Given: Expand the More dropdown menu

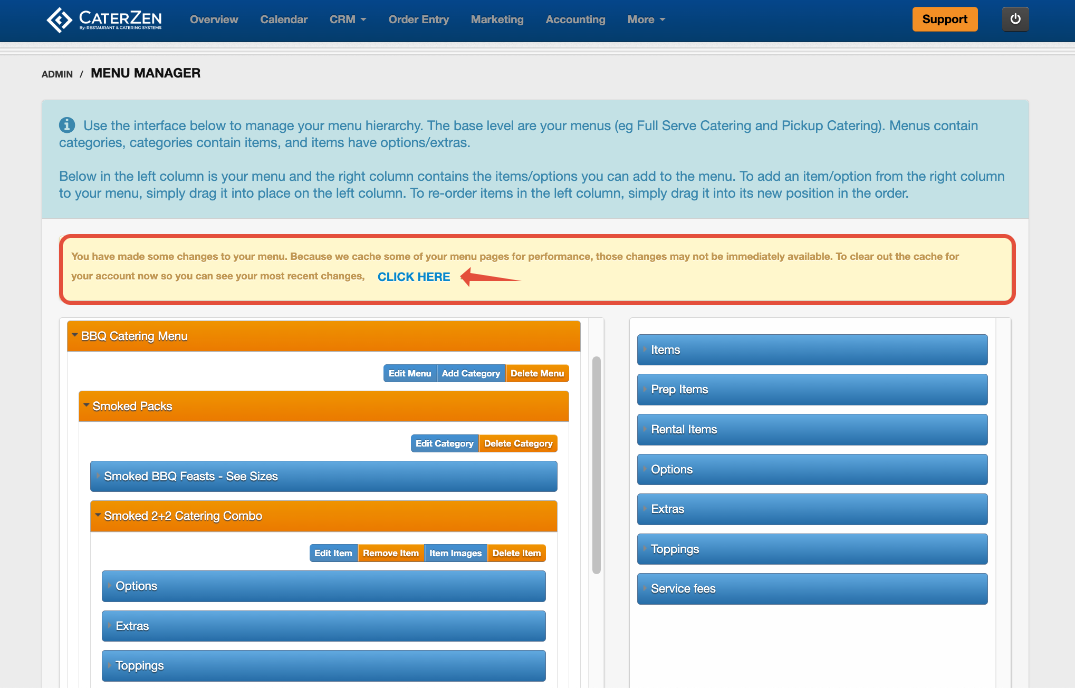Looking at the screenshot, I should (x=646, y=19).
